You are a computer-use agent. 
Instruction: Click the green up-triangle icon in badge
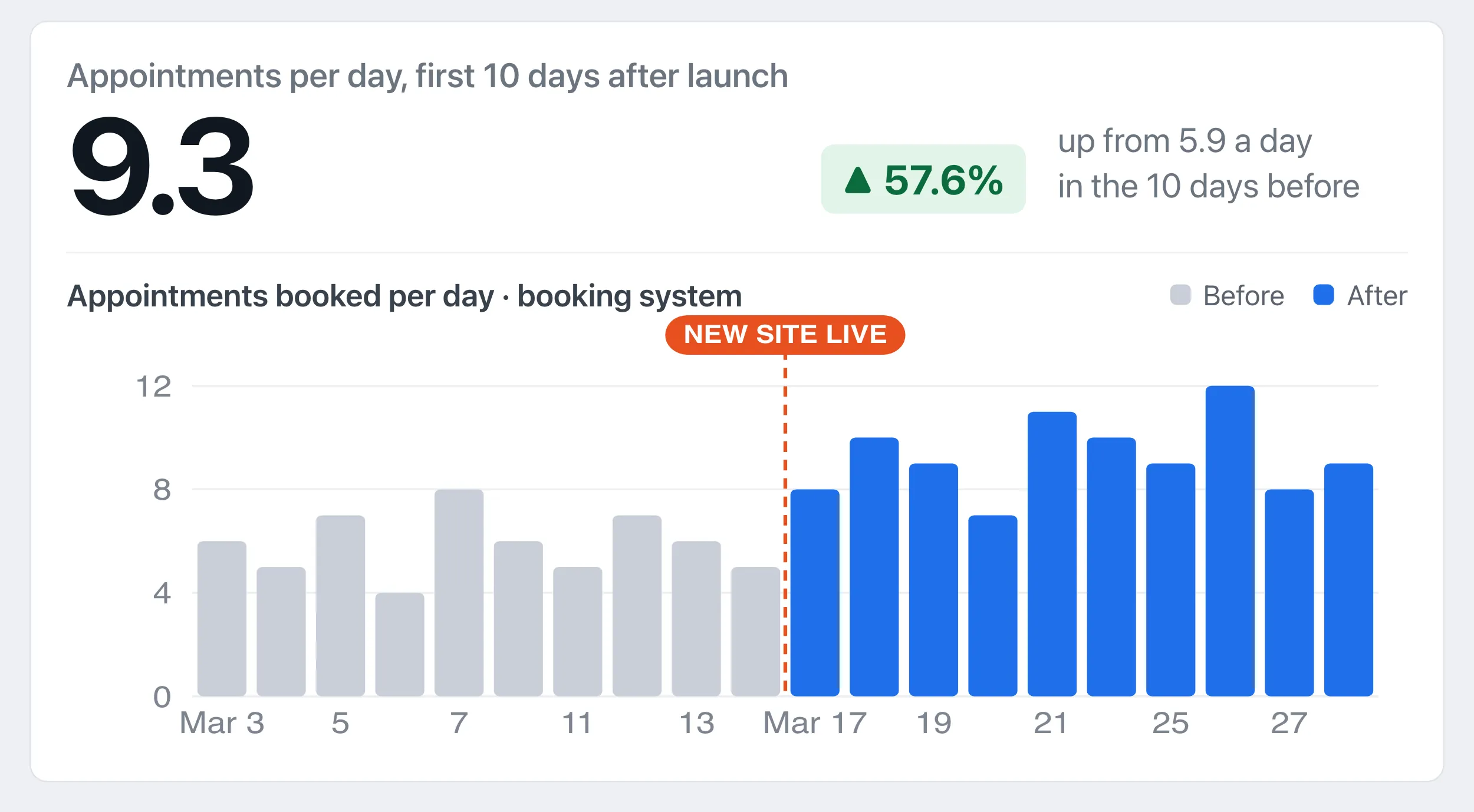click(858, 180)
